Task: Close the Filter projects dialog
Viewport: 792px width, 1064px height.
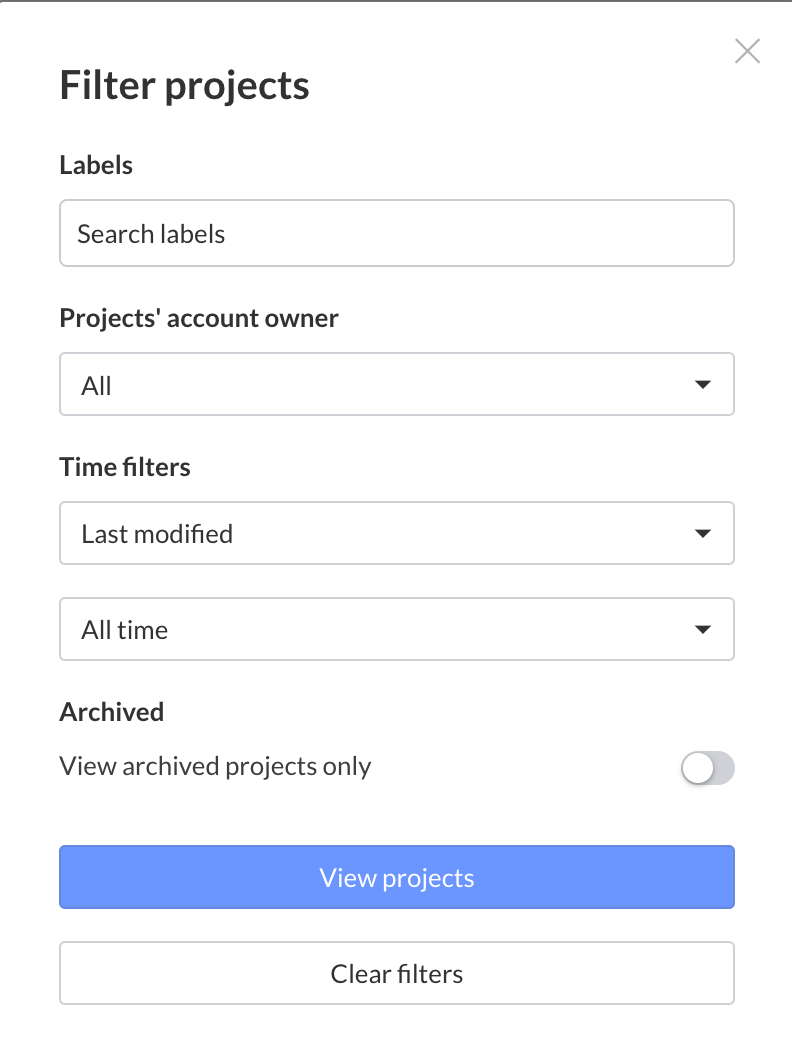Action: coord(747,51)
